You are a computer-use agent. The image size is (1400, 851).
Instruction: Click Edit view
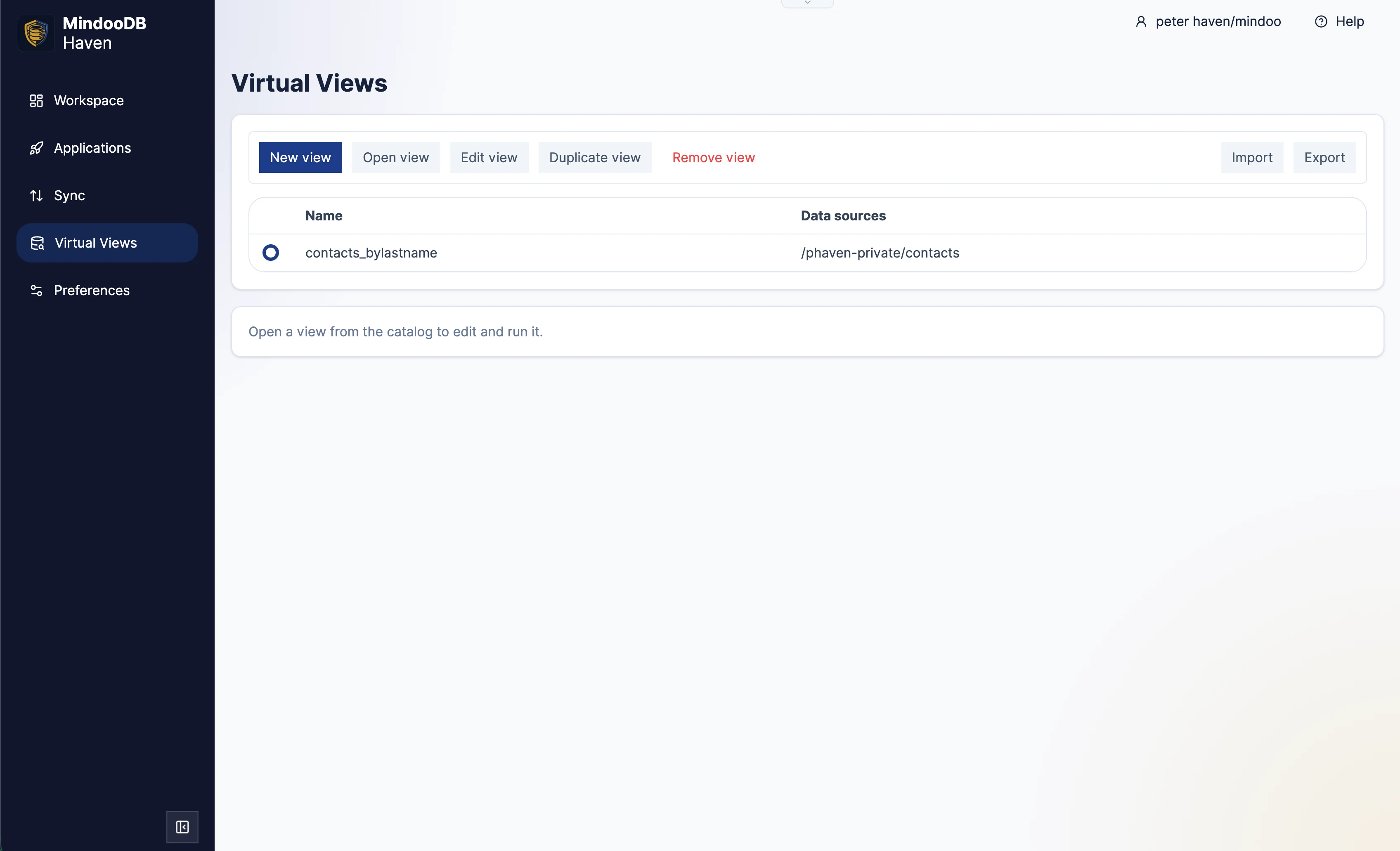coord(489,157)
